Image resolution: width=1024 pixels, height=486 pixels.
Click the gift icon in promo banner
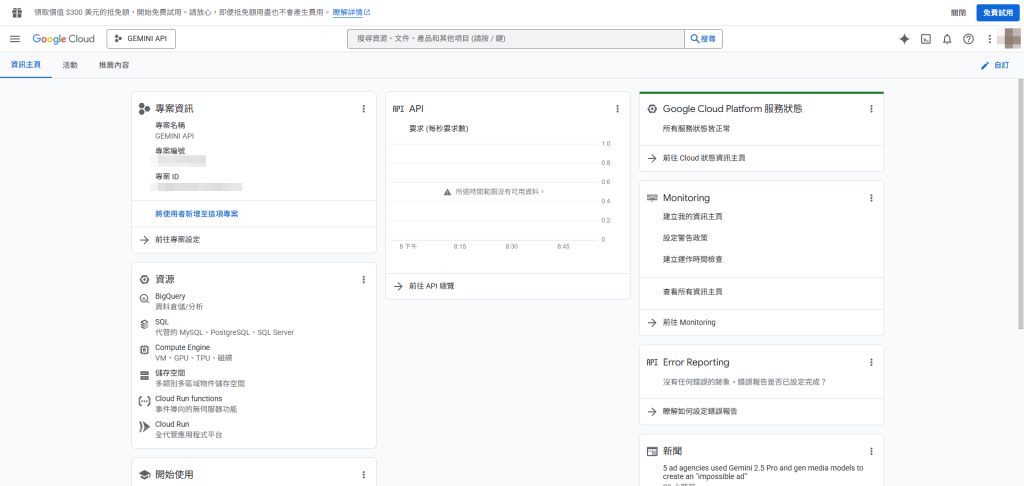(x=16, y=12)
